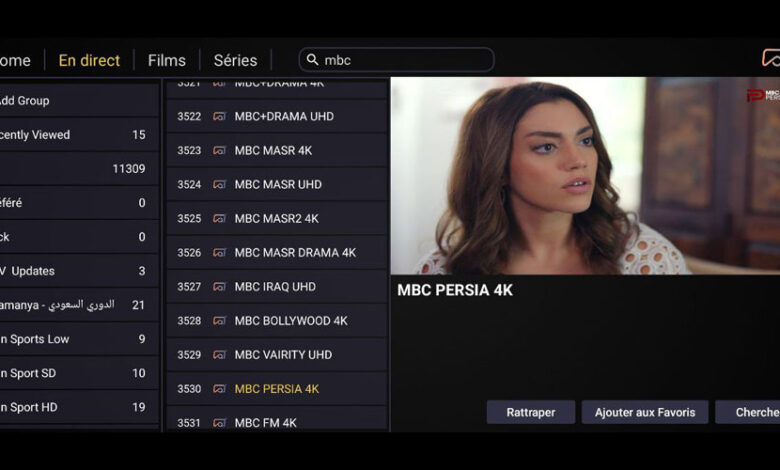Select the En direct tab
The width and height of the screenshot is (780, 470).
pyautogui.click(x=90, y=61)
